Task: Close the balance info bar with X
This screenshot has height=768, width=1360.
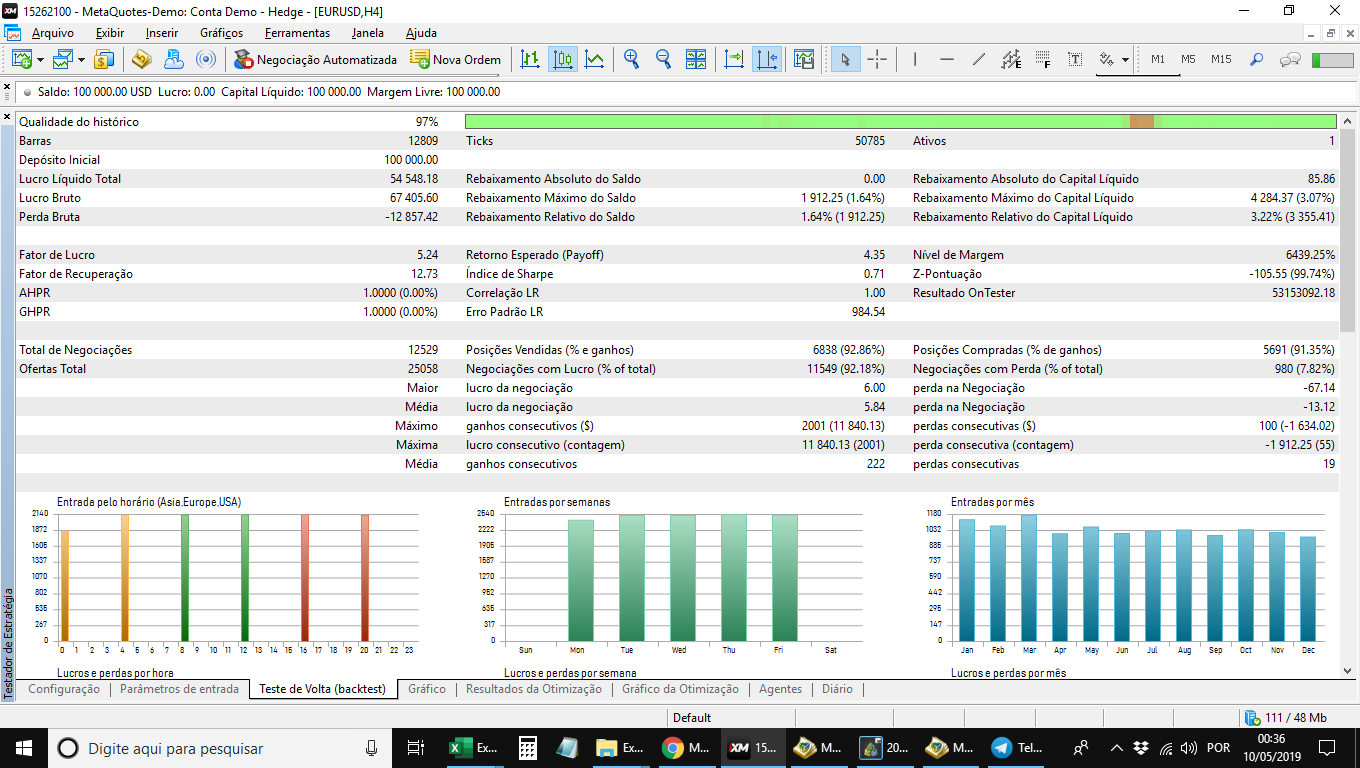Action: [x=7, y=88]
